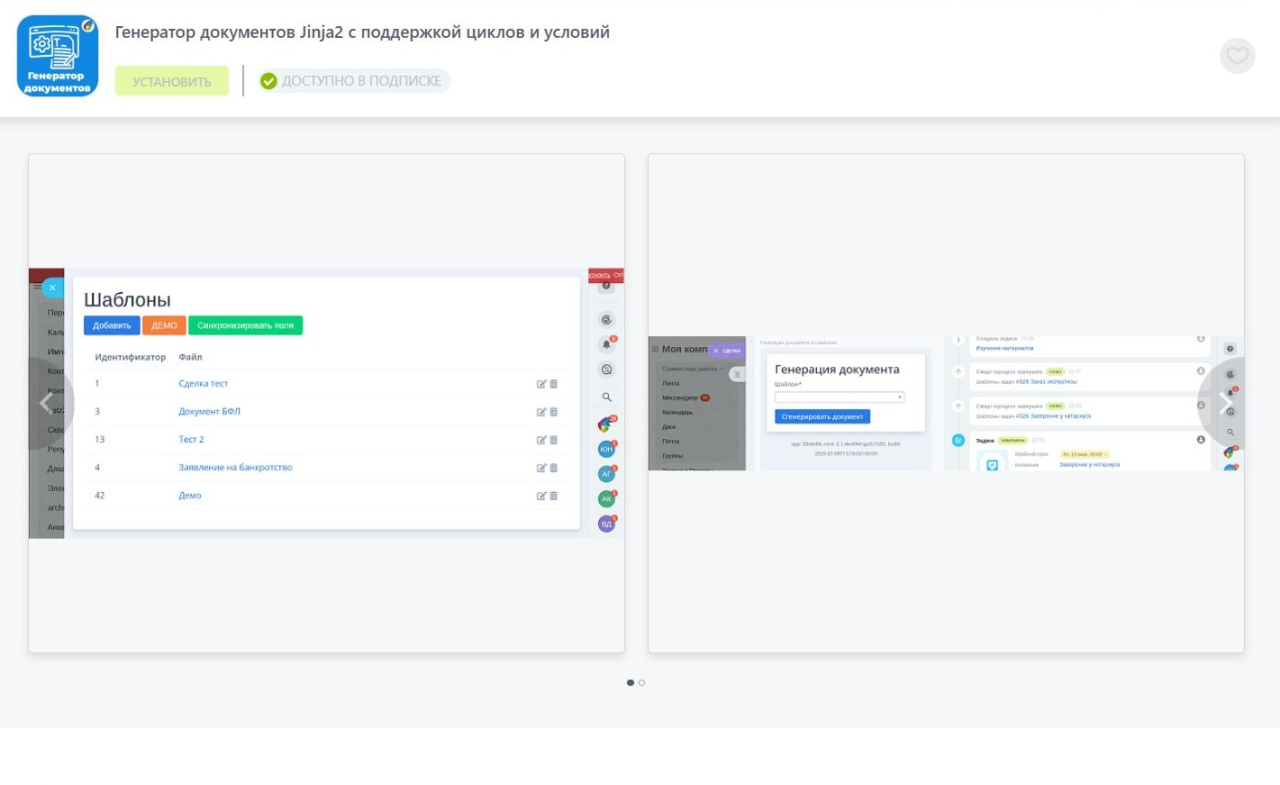
Task: Click the orange ДЕМО button
Action: coord(164,326)
